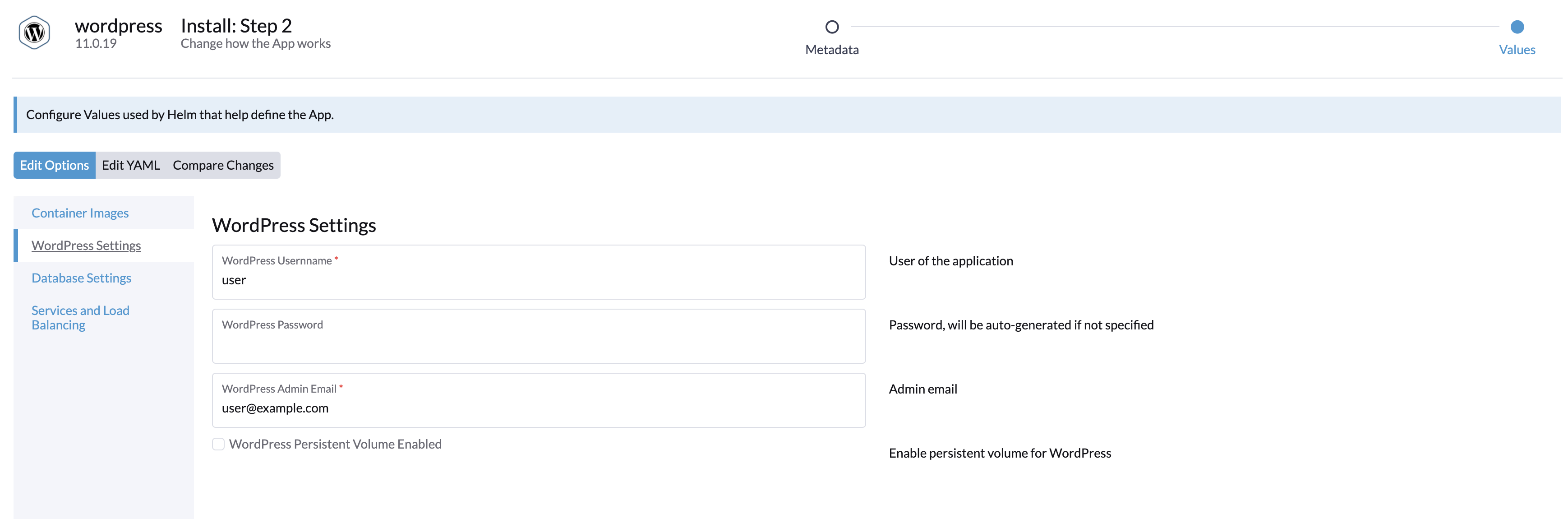Focus the WordPress Password field
This screenshot has height=519, width=1568.
pyautogui.click(x=538, y=344)
